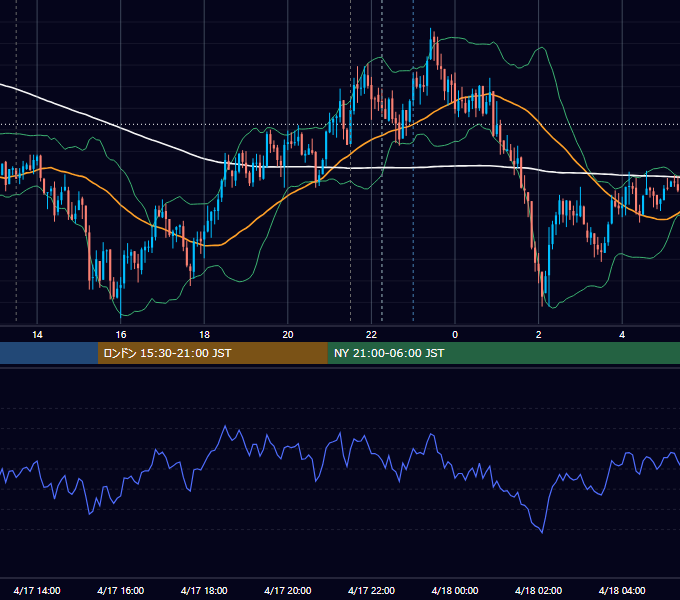680x600 pixels.
Task: Click the hour 18 axis tick label
Action: point(204,335)
